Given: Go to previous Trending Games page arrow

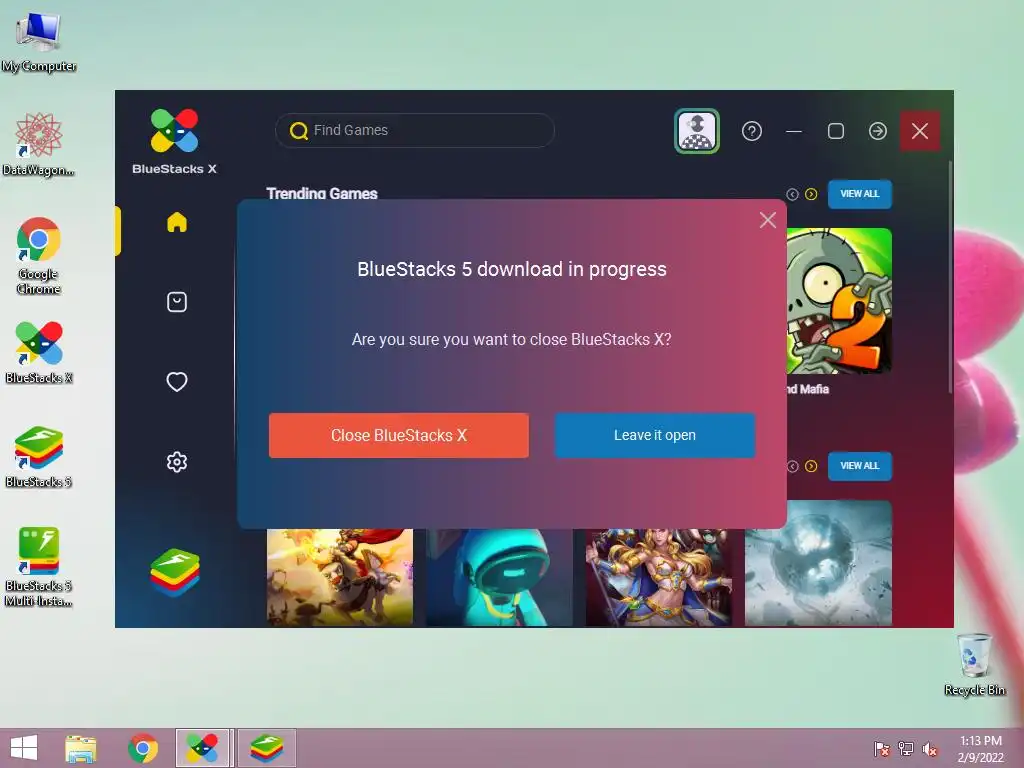Looking at the screenshot, I should (x=792, y=194).
